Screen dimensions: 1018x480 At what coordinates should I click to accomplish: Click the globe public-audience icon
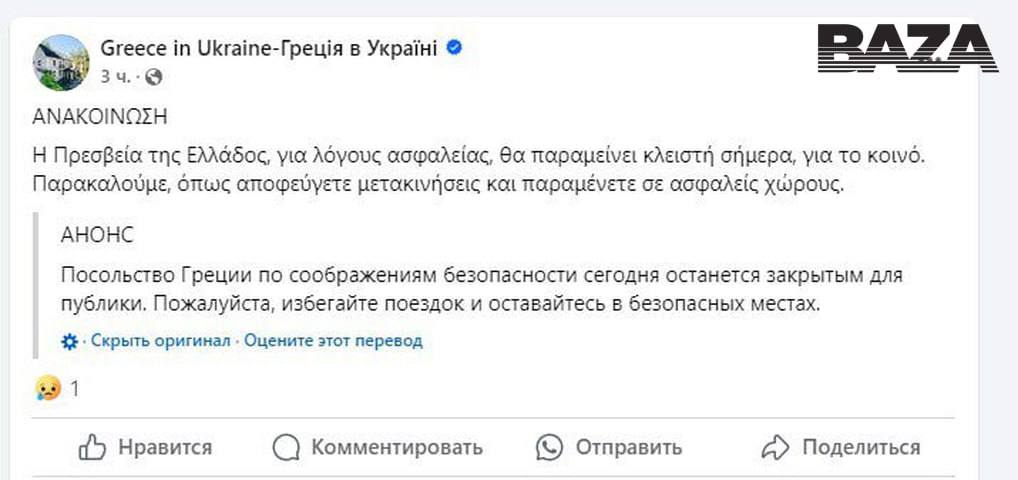pos(153,76)
